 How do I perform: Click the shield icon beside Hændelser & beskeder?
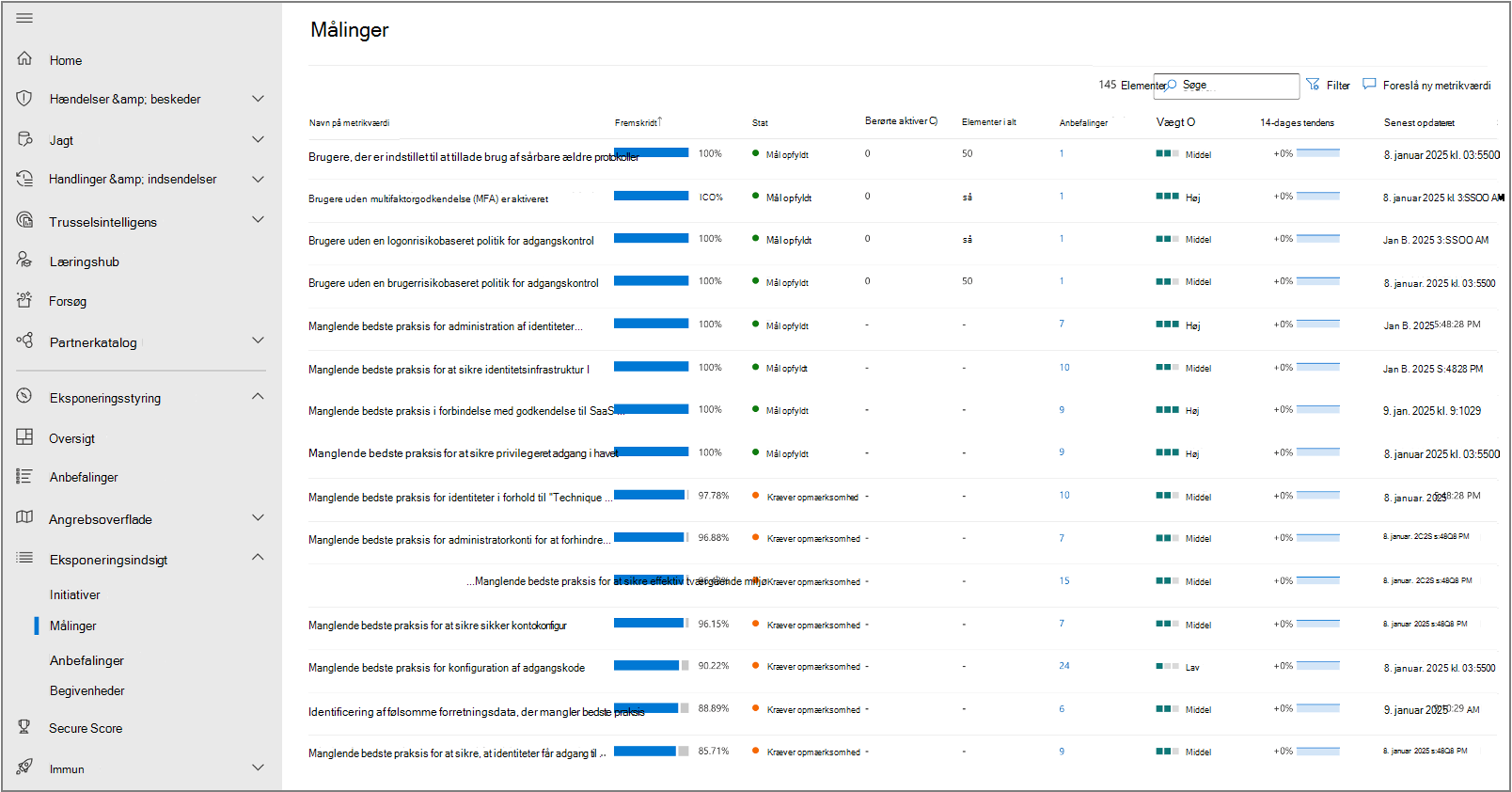click(x=24, y=98)
